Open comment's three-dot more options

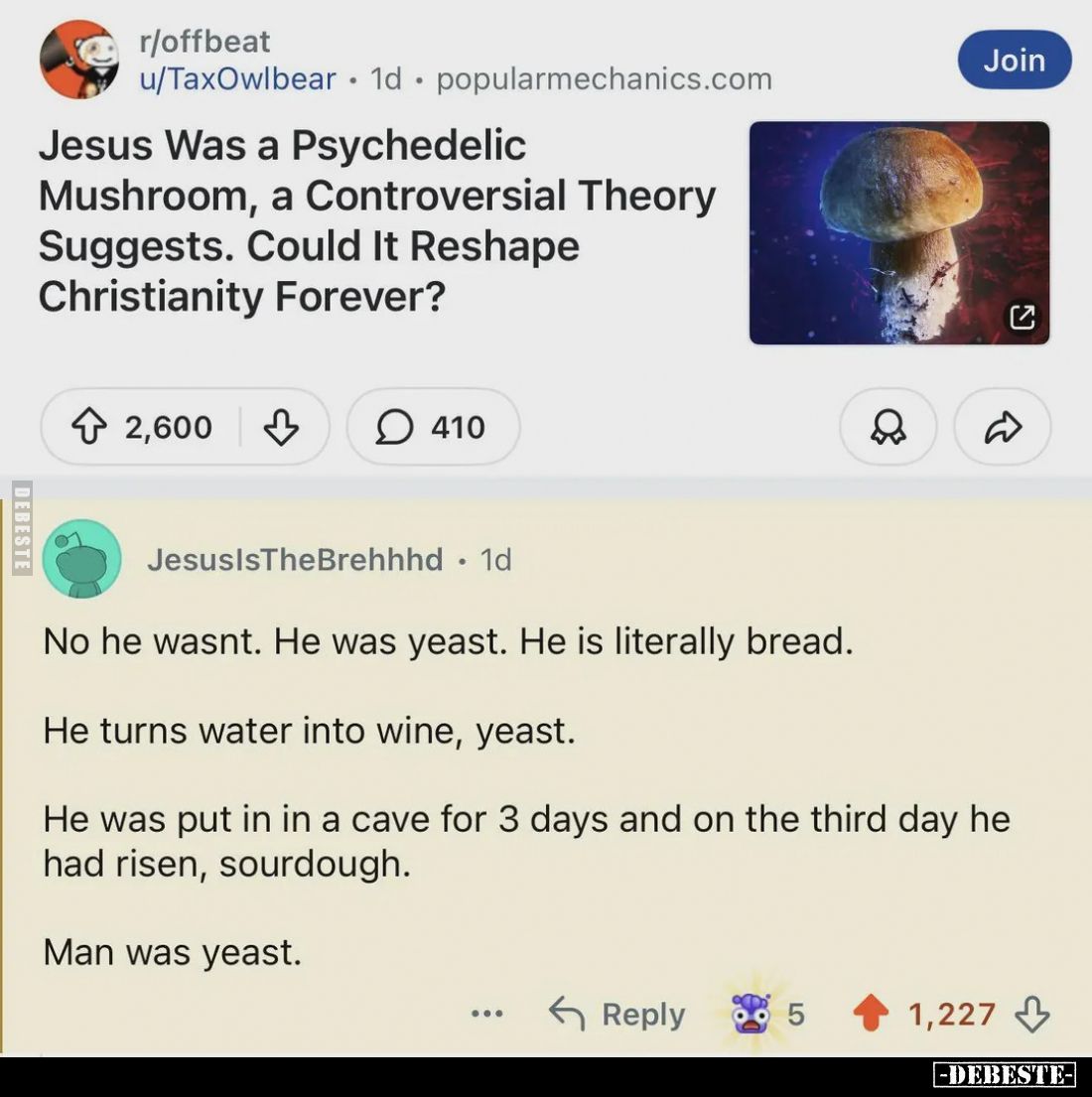[487, 1014]
